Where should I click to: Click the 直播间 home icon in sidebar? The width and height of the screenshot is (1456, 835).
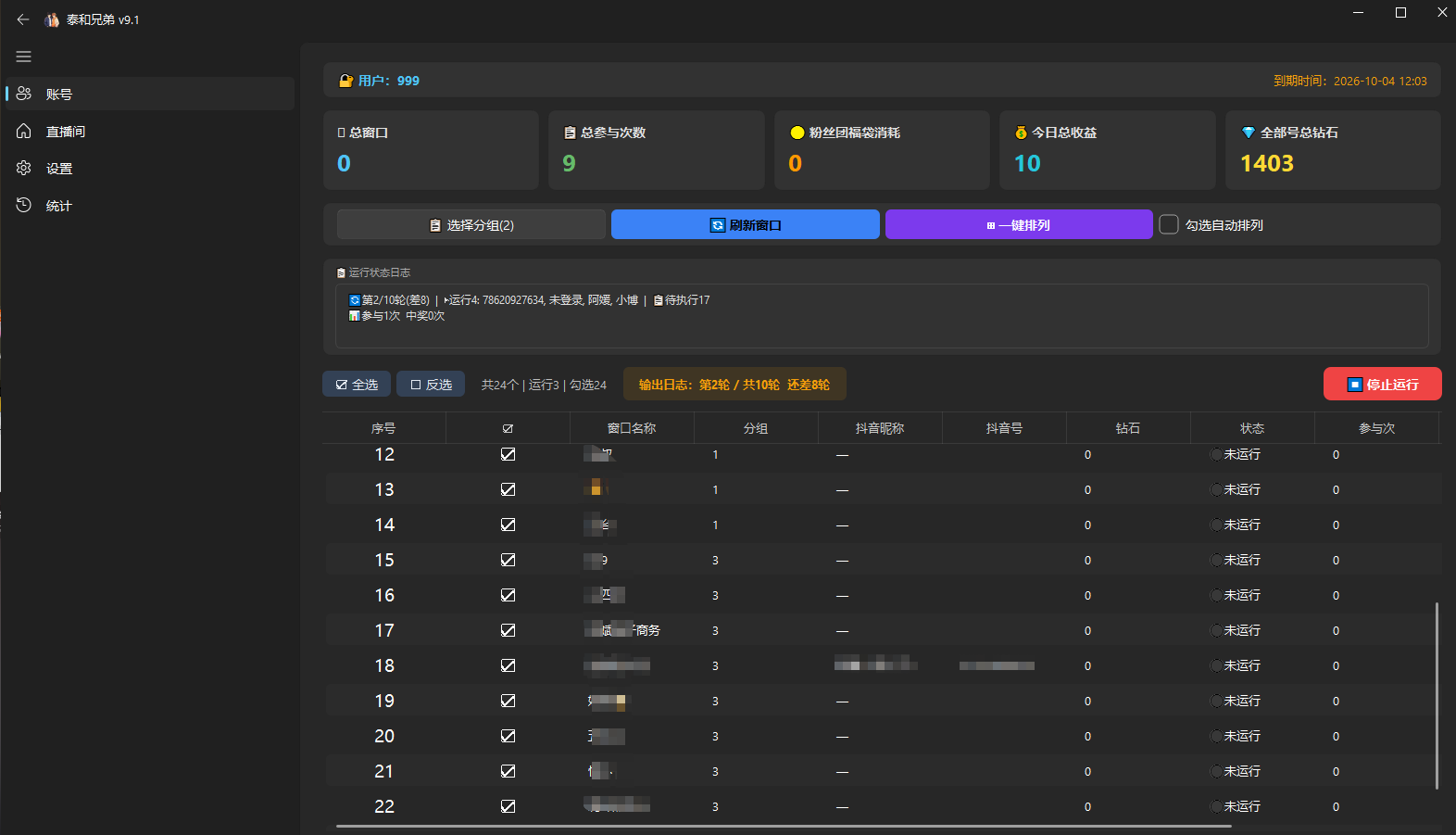click(24, 131)
